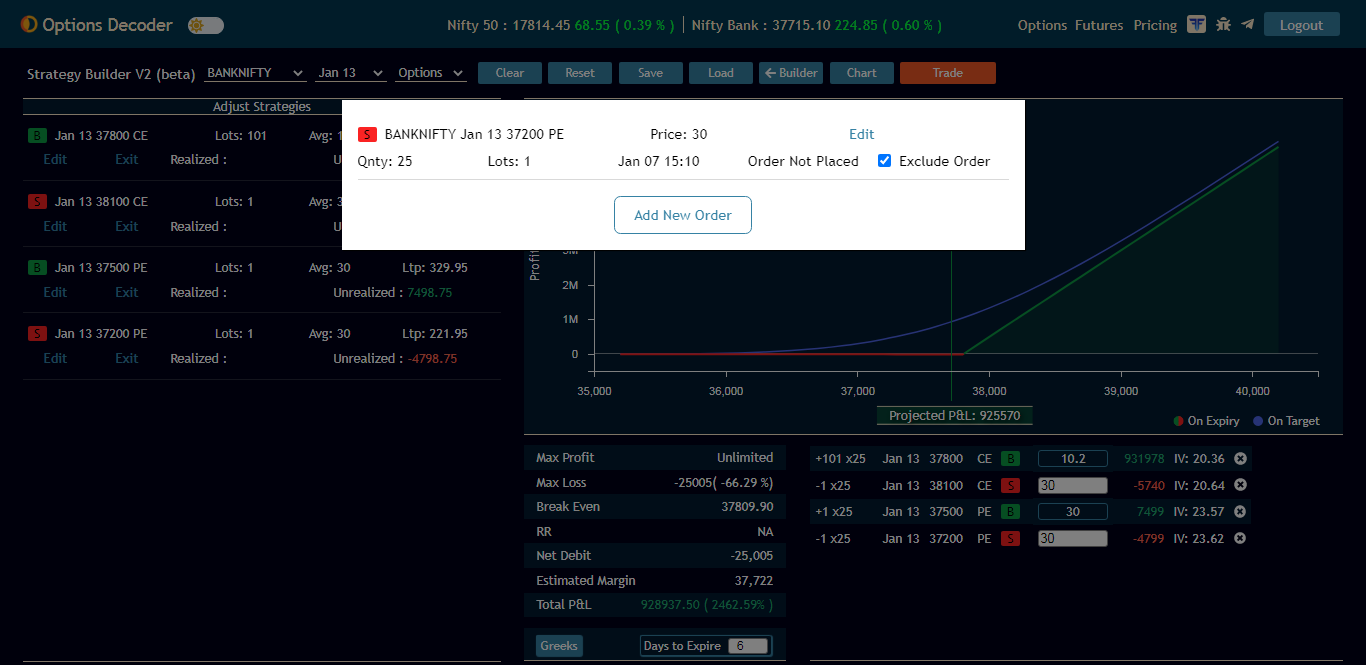Click Break Even value 37809.90
Screen dimensions: 1366x665
click(747, 506)
